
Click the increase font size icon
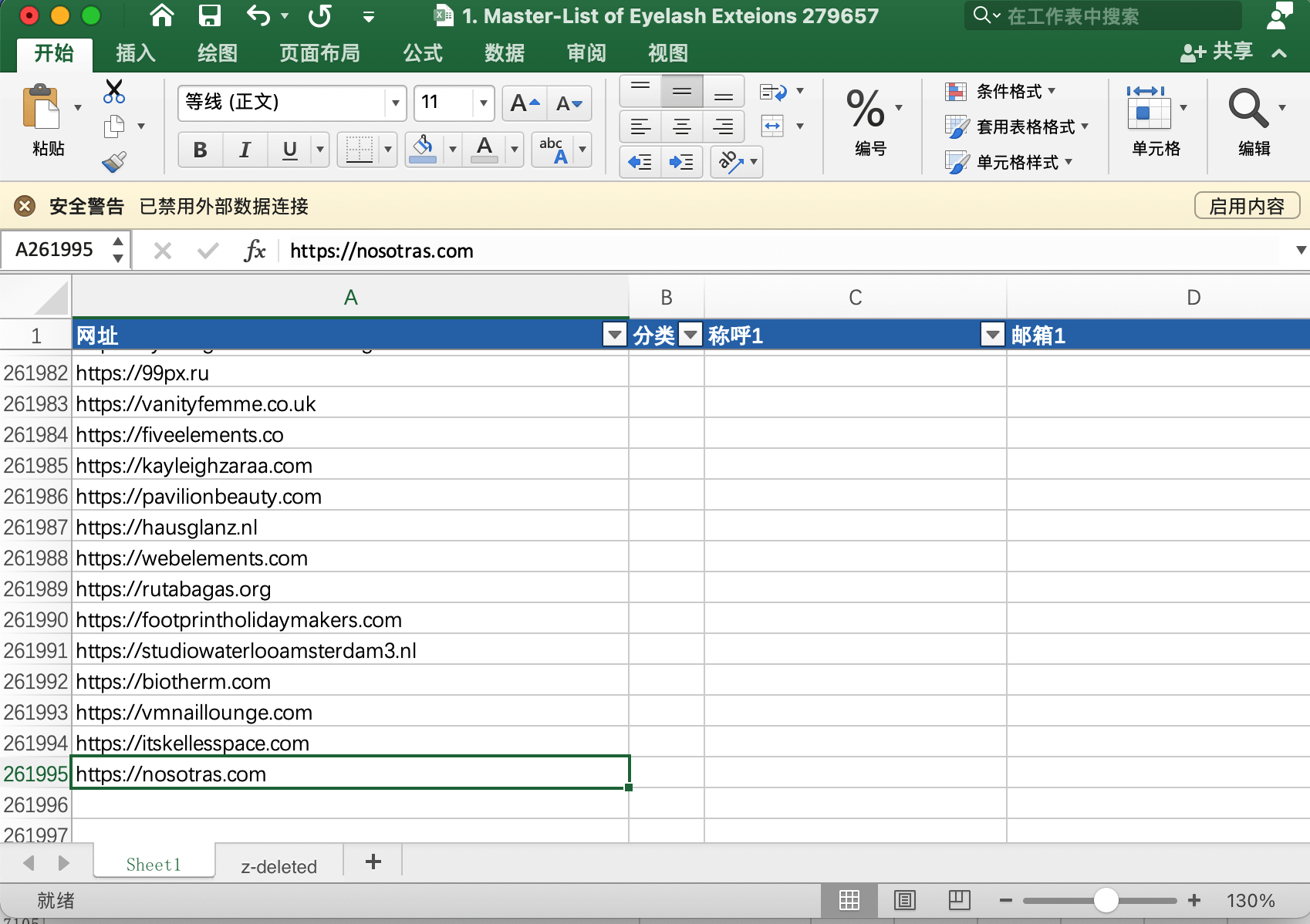tap(525, 103)
